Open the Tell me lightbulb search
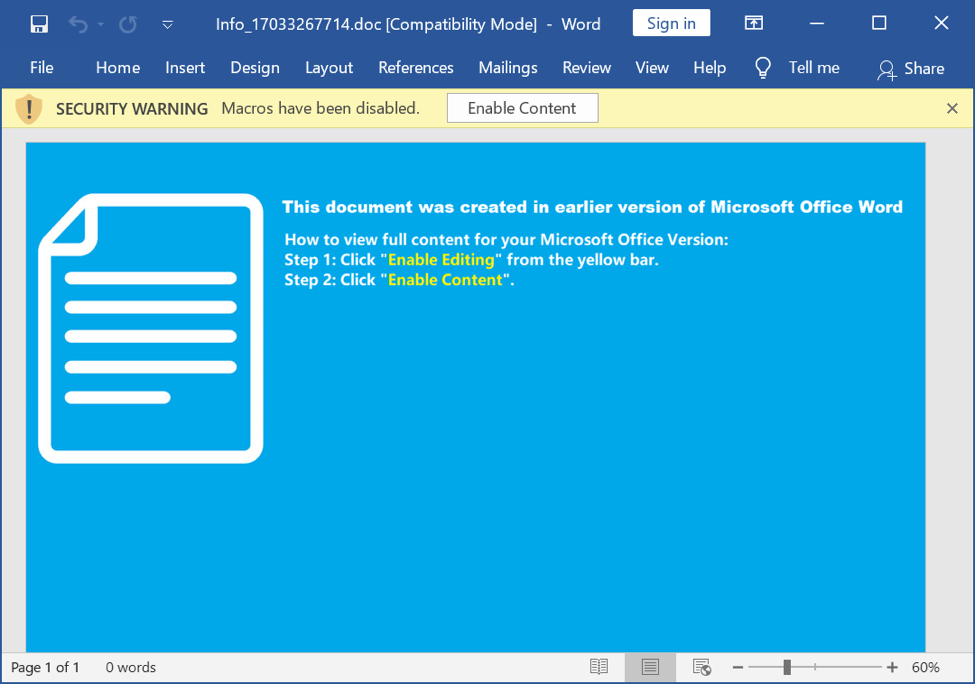This screenshot has width=975, height=684. click(x=763, y=67)
